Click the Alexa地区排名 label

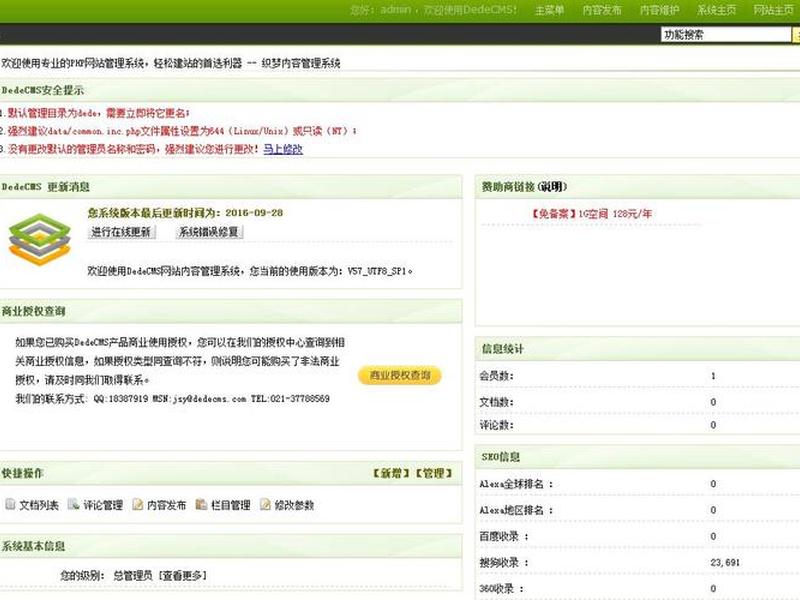(516, 510)
